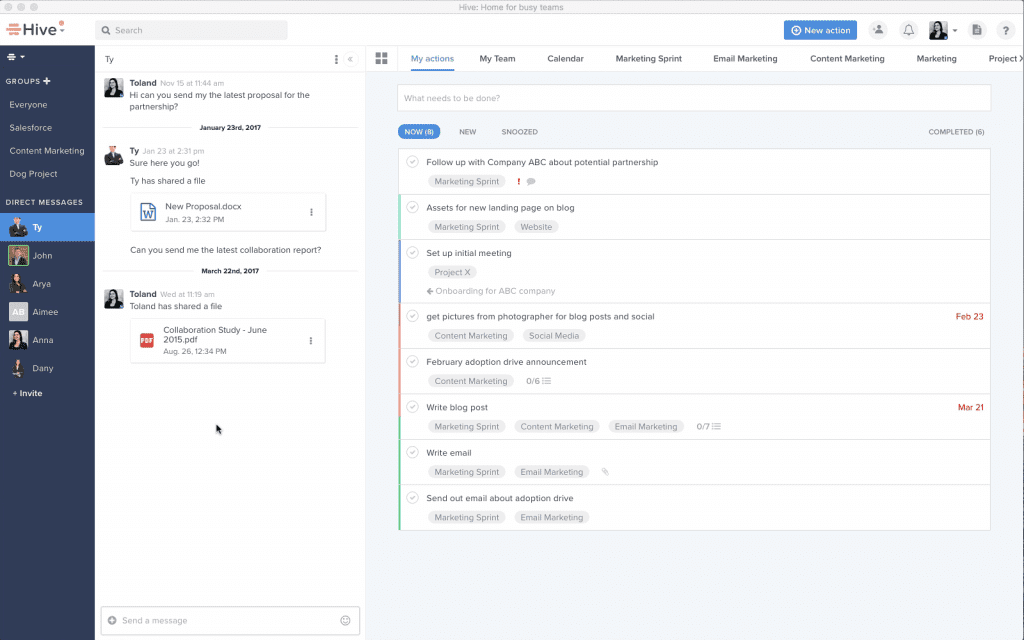Image resolution: width=1024 pixels, height=640 pixels.
Task: Click the file document icon in the header
Action: [977, 30]
